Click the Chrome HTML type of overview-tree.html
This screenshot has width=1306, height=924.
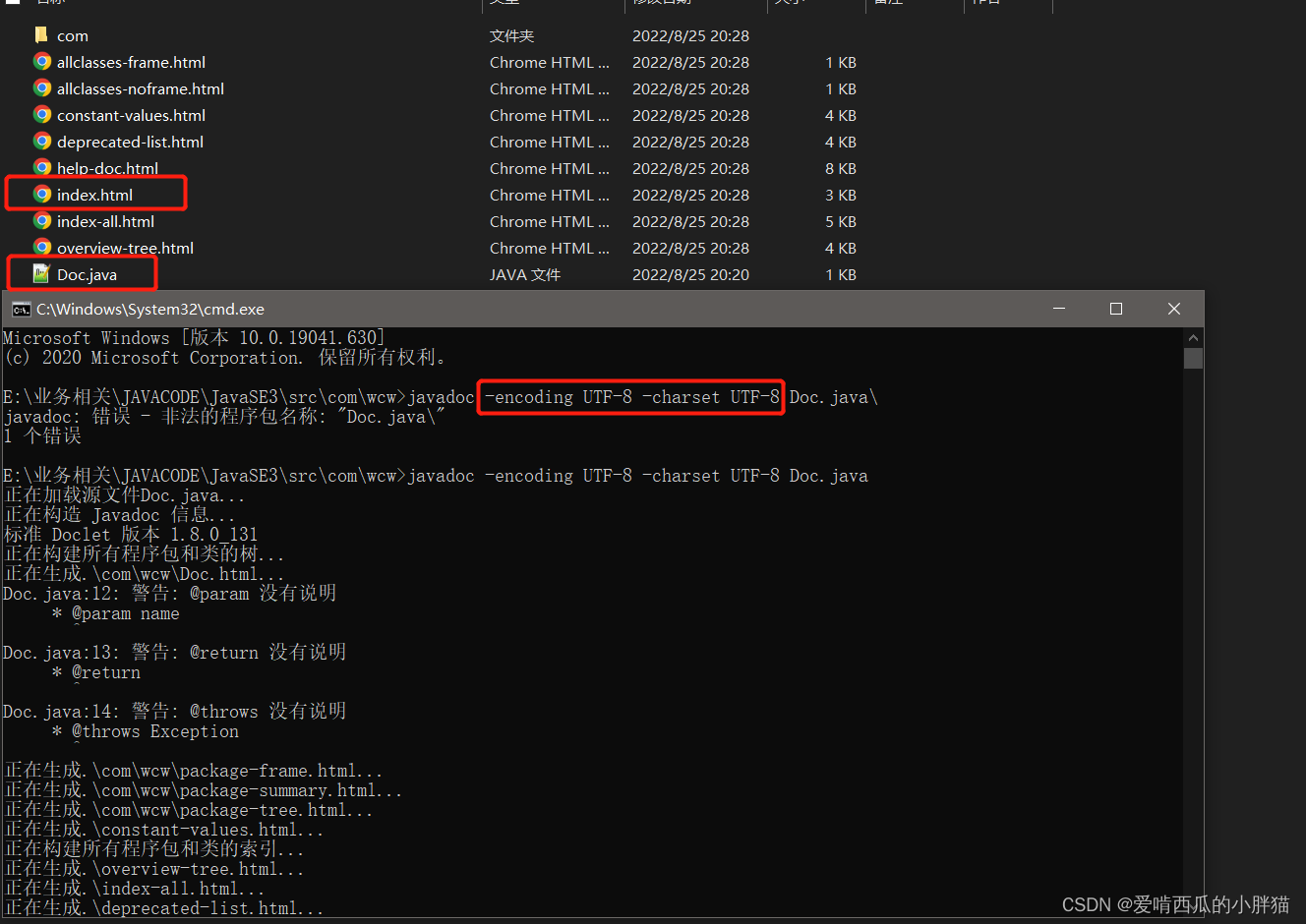click(x=550, y=248)
